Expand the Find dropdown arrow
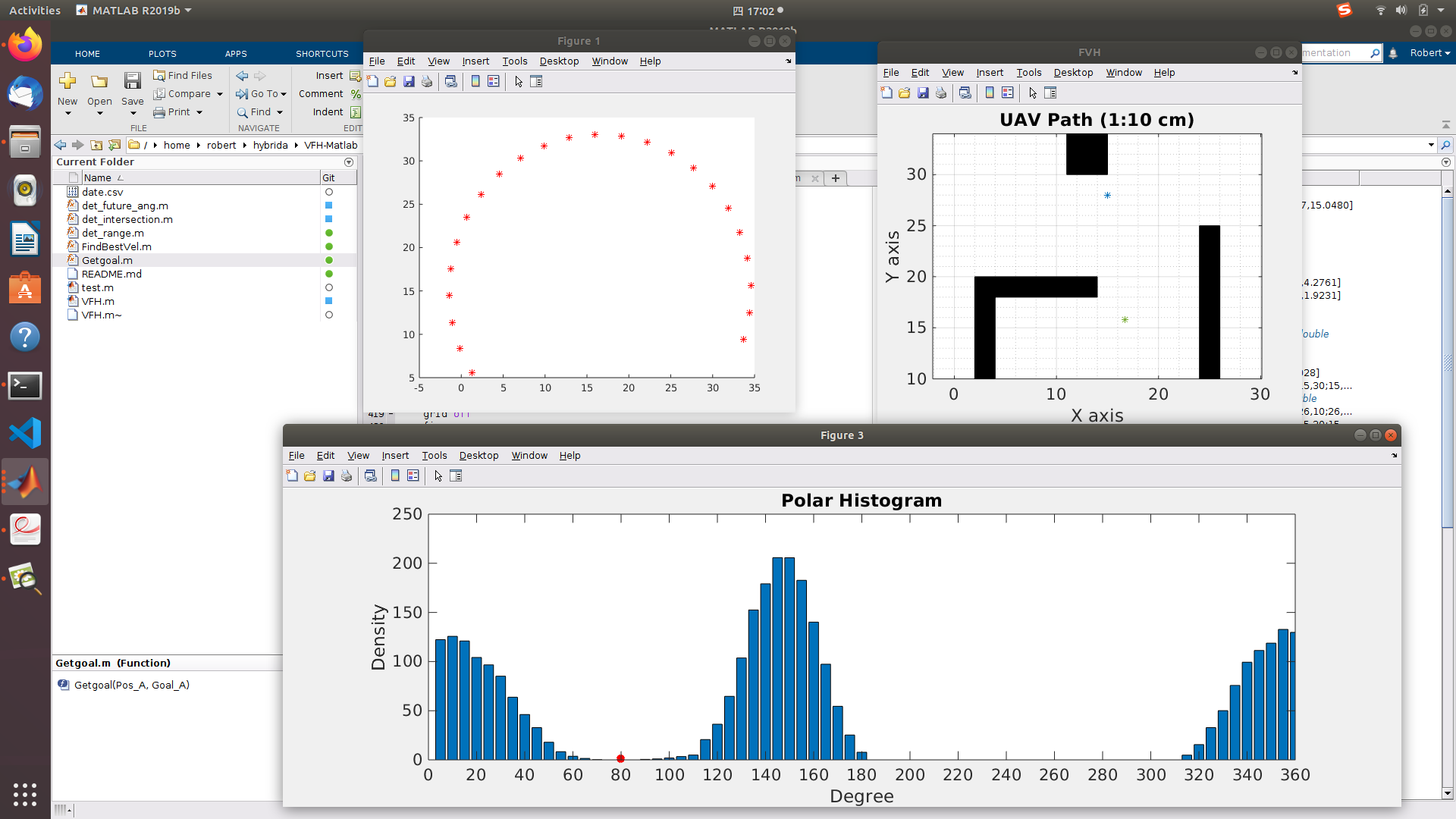This screenshot has width=1456, height=819. tap(280, 113)
